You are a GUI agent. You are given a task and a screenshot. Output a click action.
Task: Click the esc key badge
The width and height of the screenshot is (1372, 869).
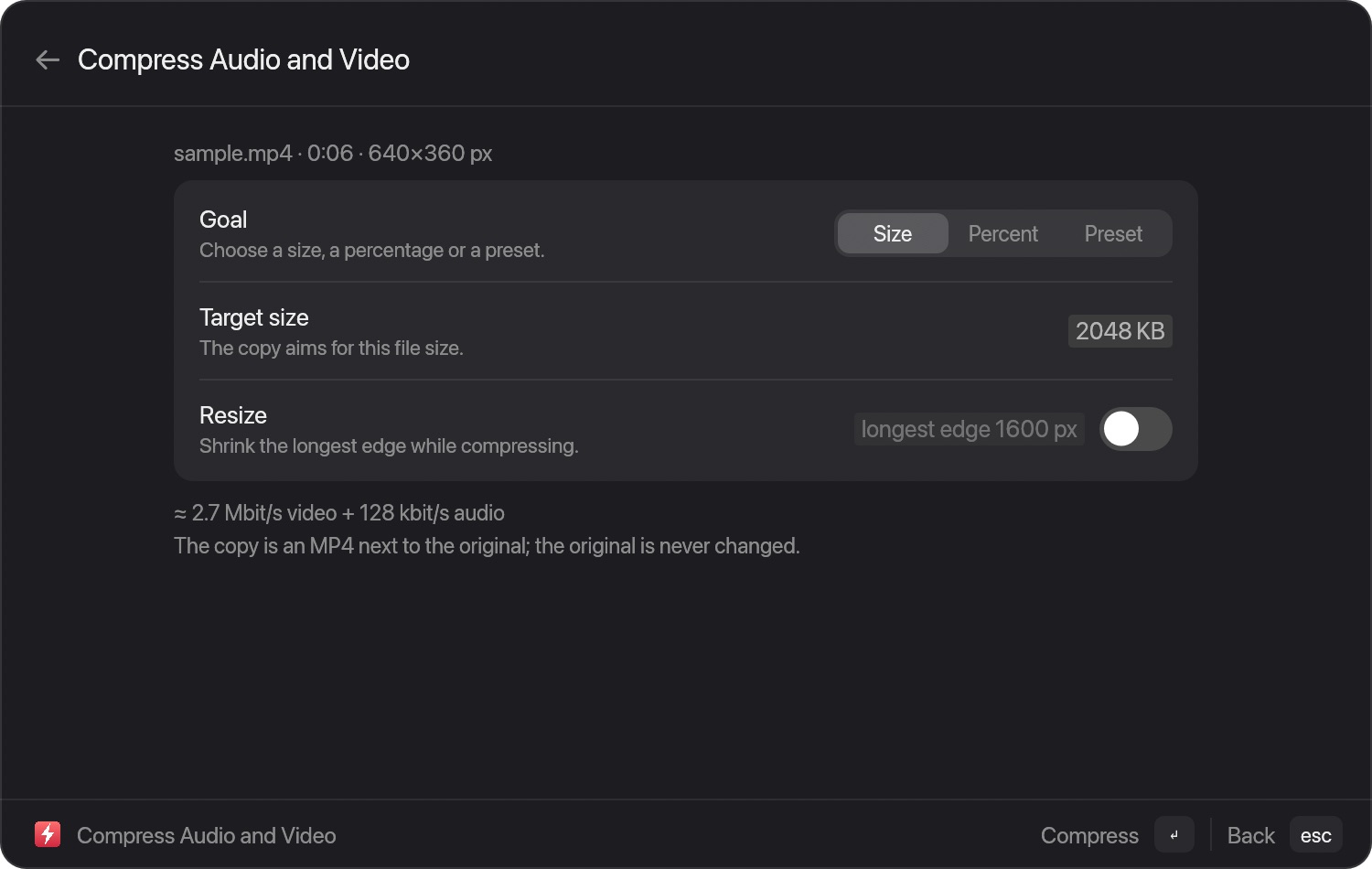(1315, 835)
